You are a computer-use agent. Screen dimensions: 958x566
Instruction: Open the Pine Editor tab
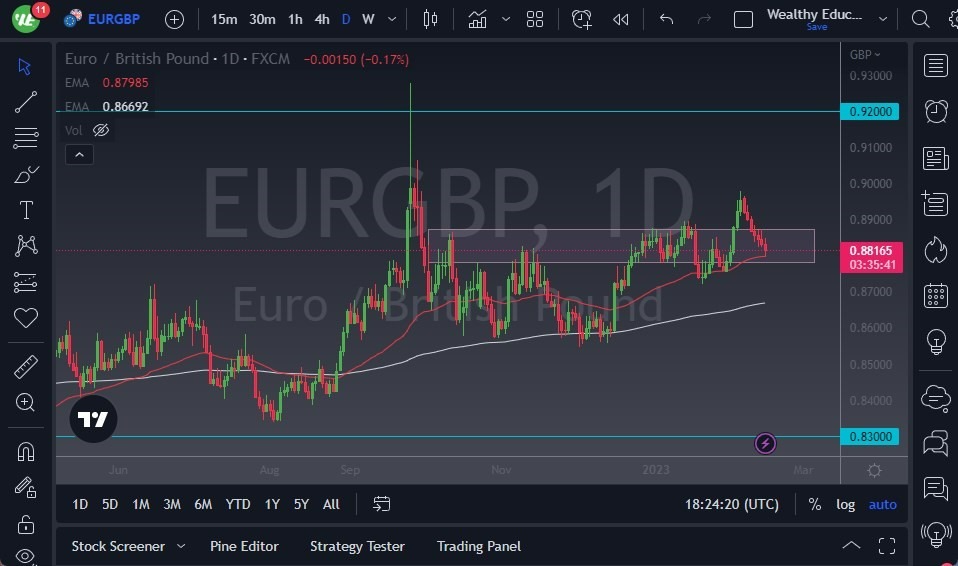tap(244, 546)
